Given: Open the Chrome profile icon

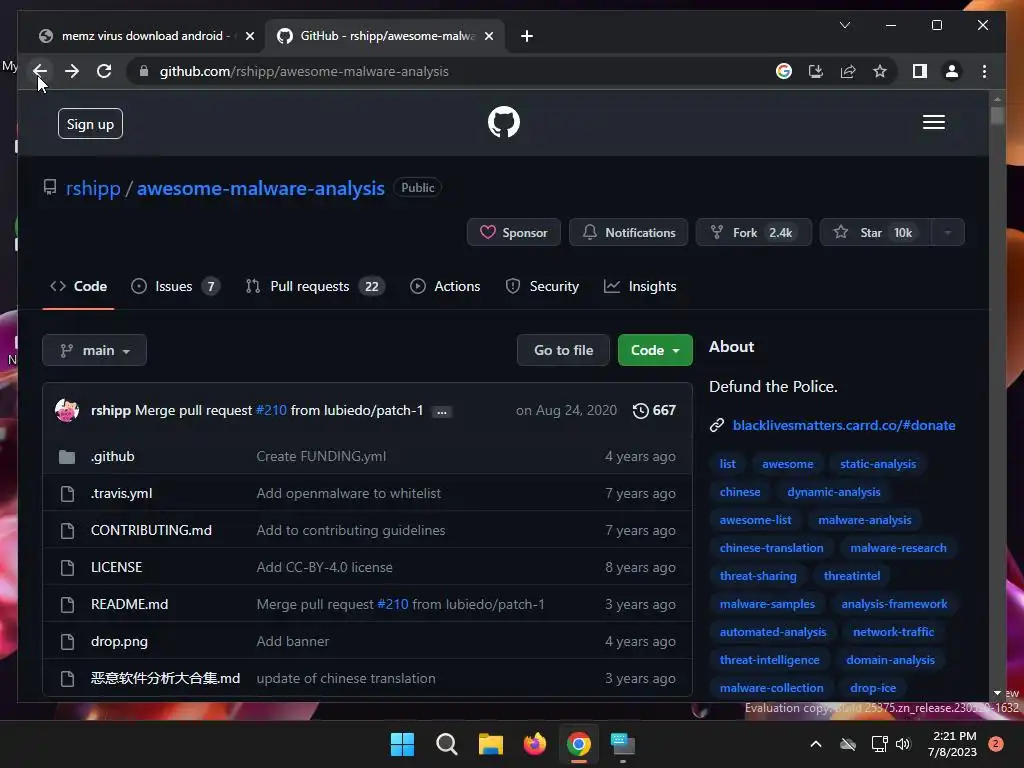Looking at the screenshot, I should click(x=952, y=71).
